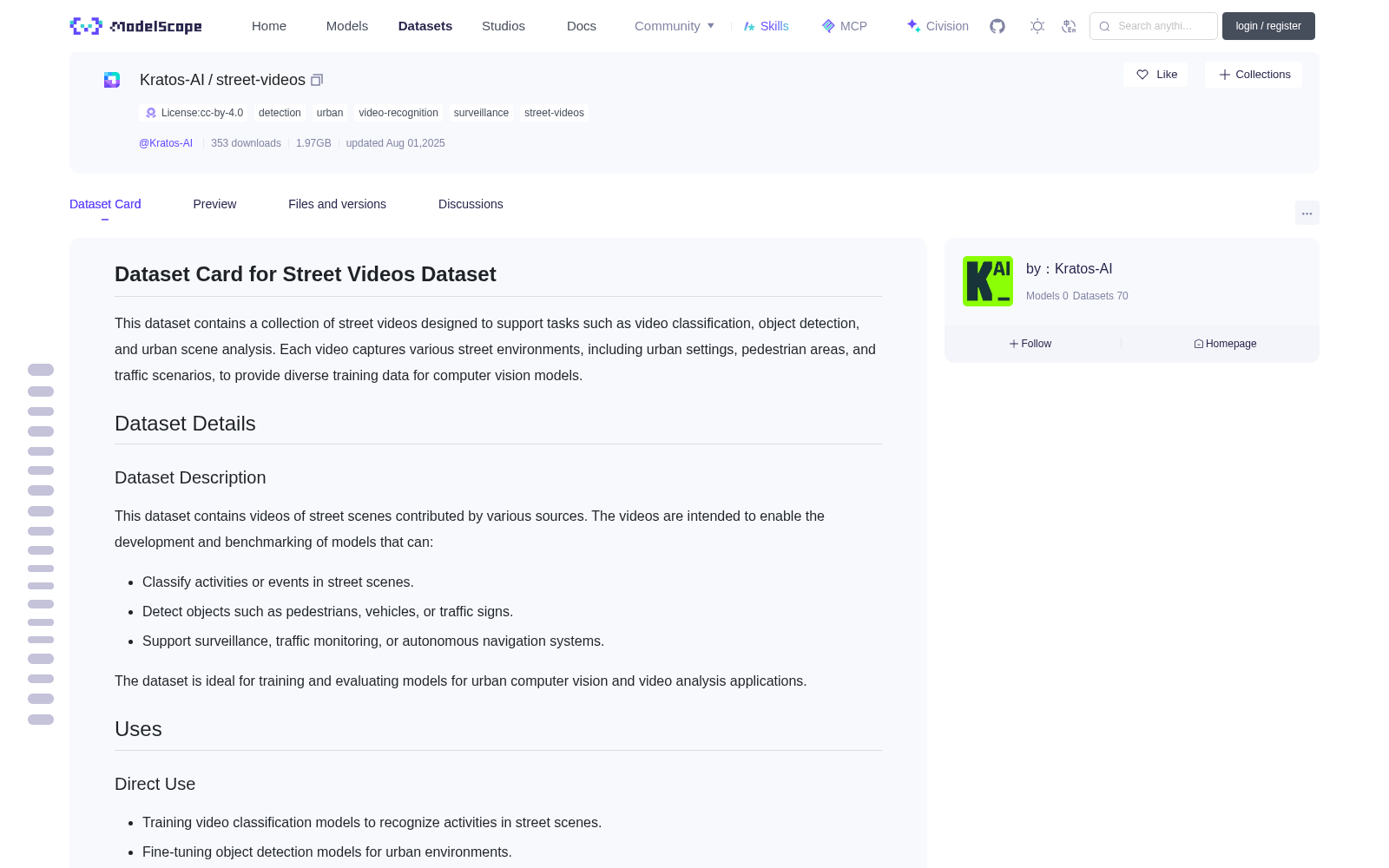Click the ModelScope logo

(135, 26)
